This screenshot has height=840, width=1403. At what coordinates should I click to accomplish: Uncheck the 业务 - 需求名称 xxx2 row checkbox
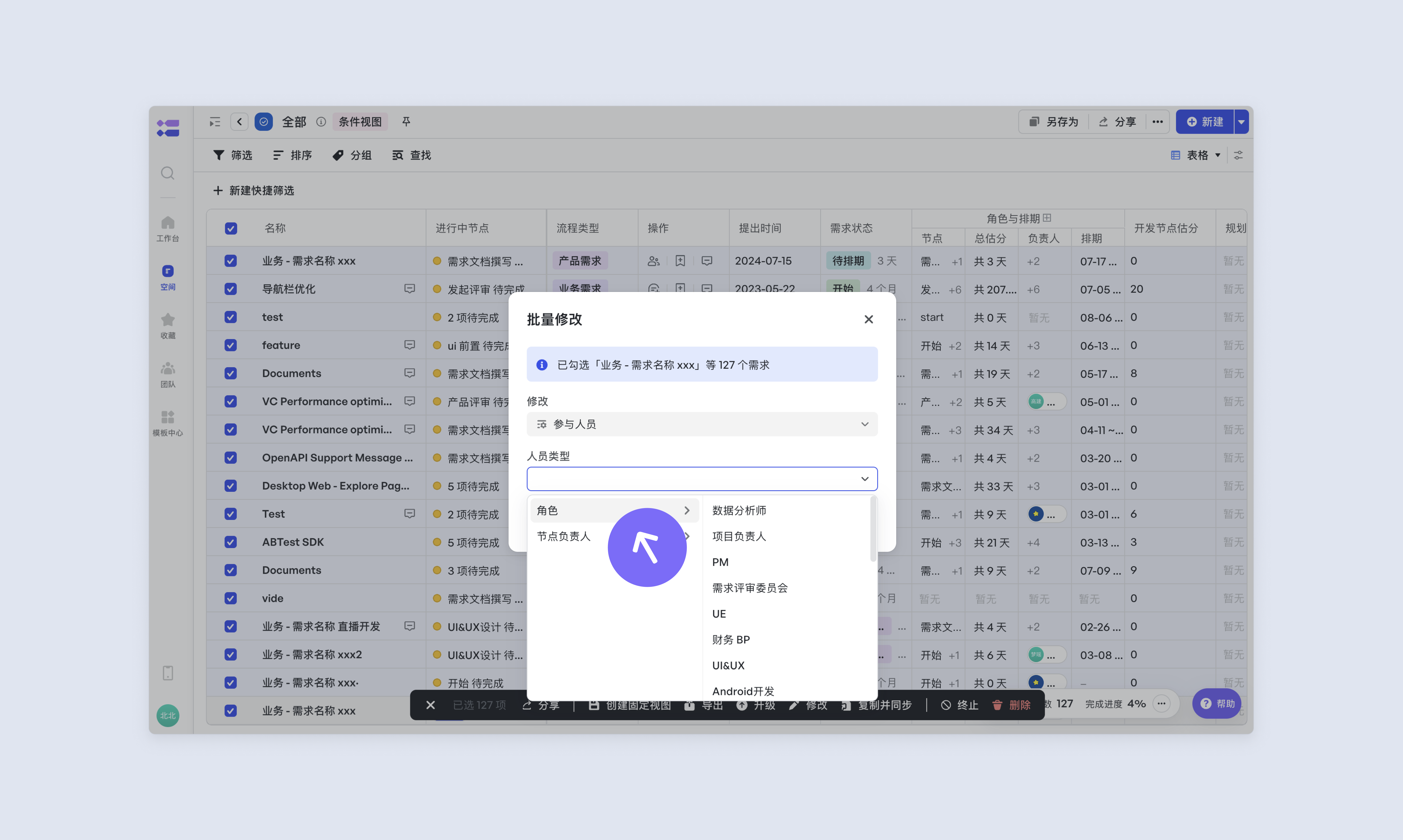(231, 654)
